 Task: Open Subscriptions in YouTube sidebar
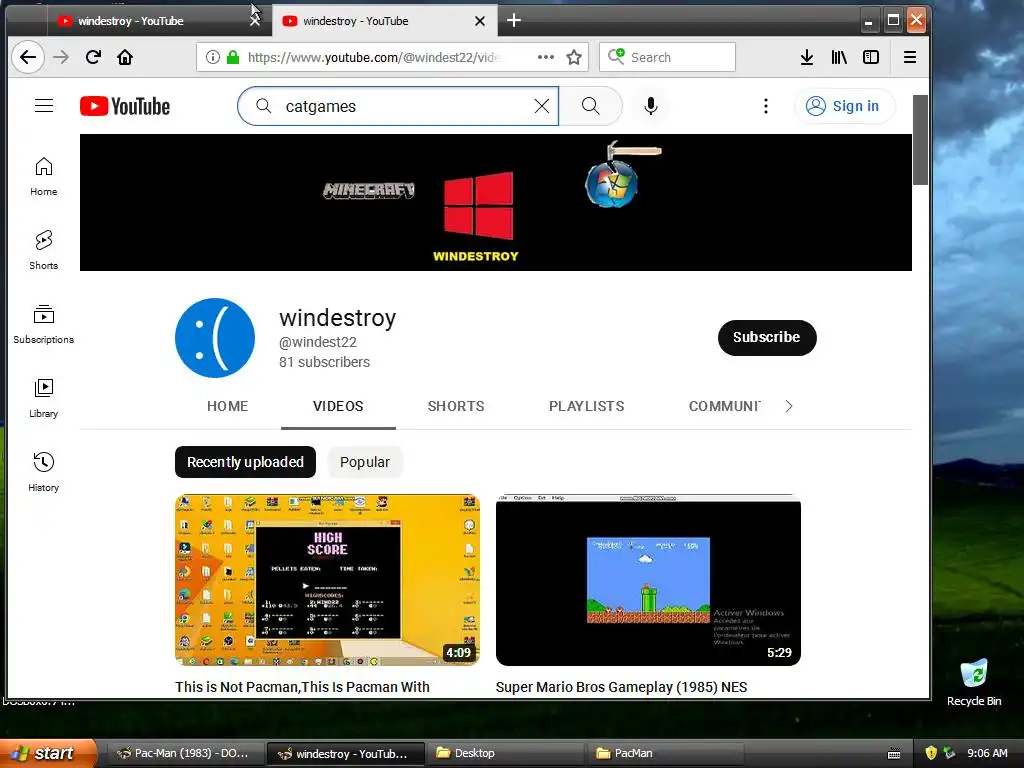point(44,324)
